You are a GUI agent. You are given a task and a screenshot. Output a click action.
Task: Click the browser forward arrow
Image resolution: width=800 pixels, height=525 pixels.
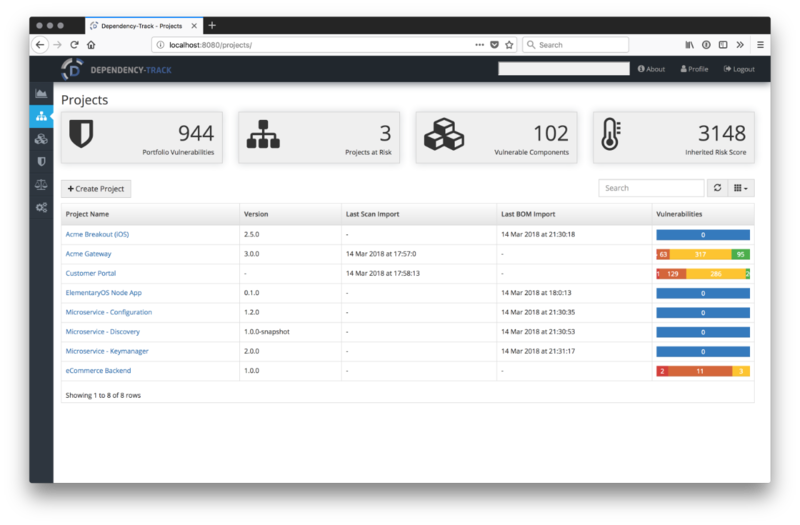click(x=57, y=45)
